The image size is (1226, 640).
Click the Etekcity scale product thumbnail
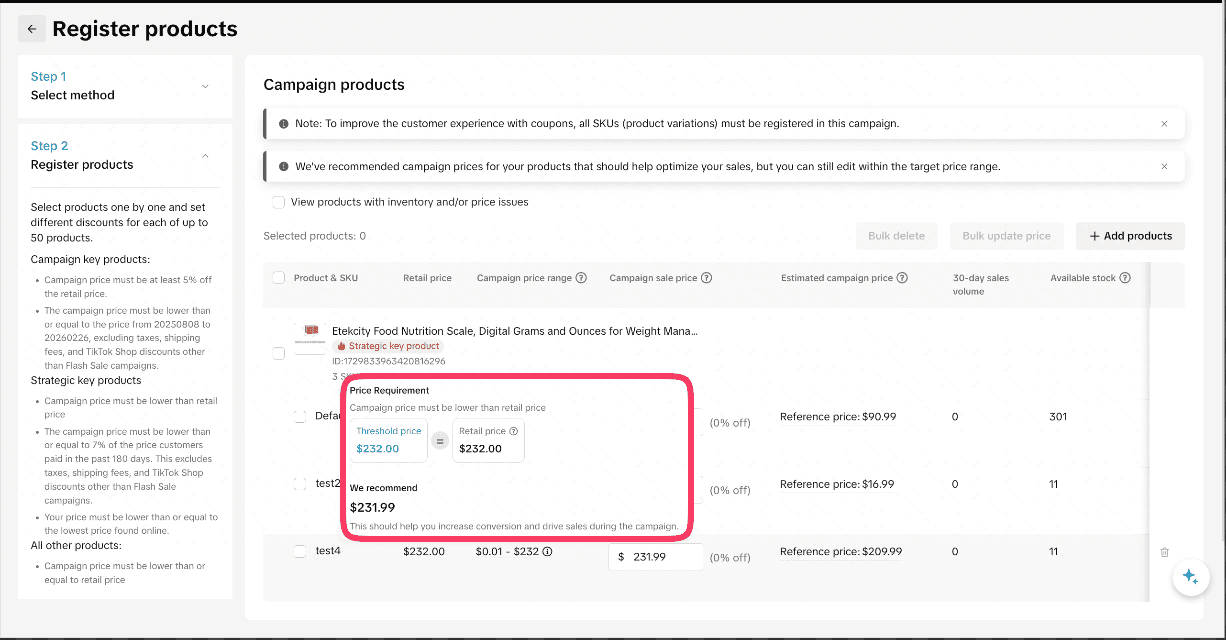(x=311, y=339)
